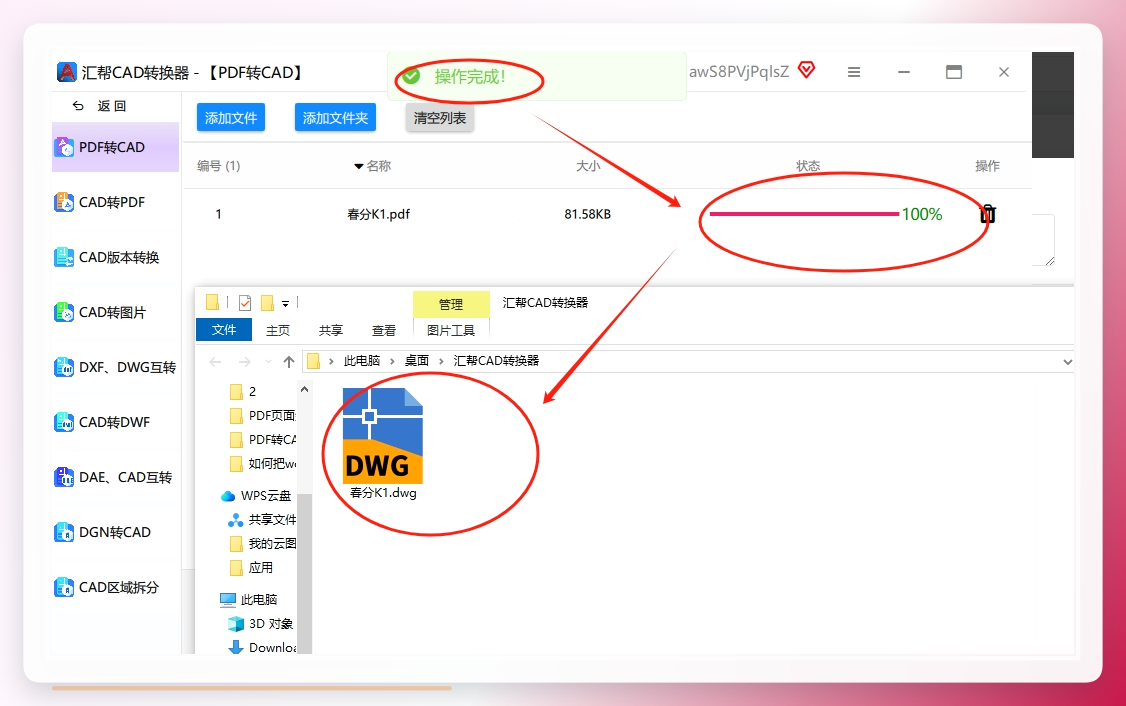The width and height of the screenshot is (1126, 706).
Task: Expand the Explorer address bar history dropdown
Action: (1067, 362)
